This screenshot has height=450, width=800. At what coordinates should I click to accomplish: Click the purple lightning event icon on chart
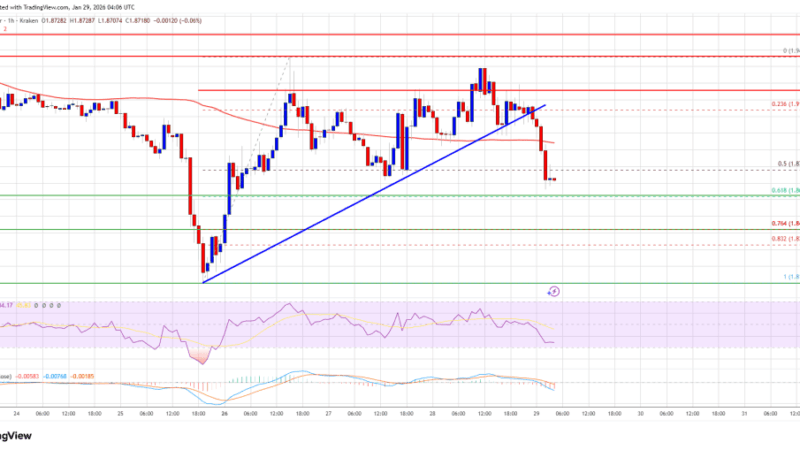pos(554,291)
